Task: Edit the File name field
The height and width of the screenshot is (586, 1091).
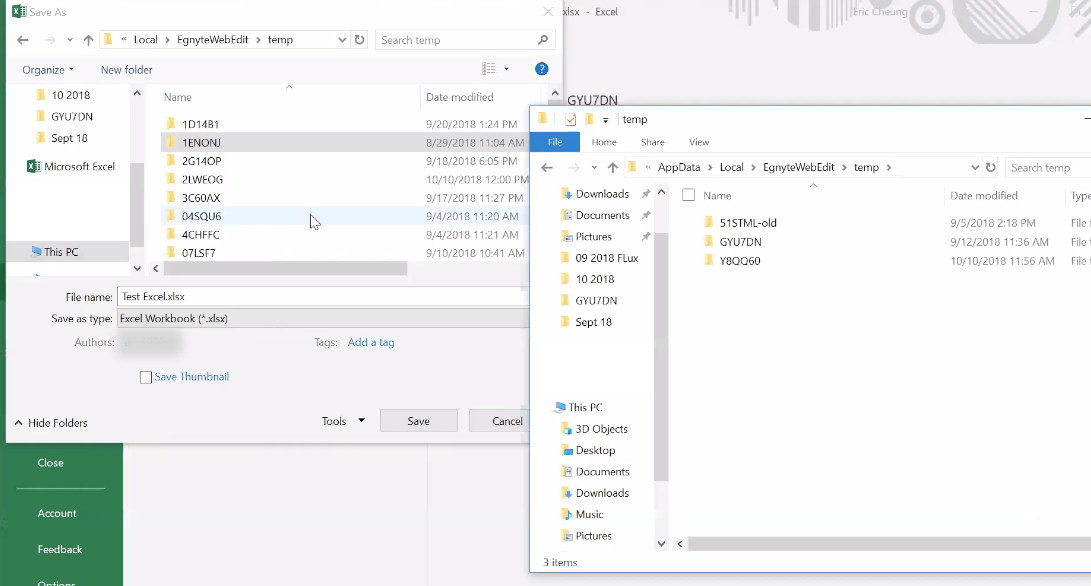Action: tap(324, 296)
